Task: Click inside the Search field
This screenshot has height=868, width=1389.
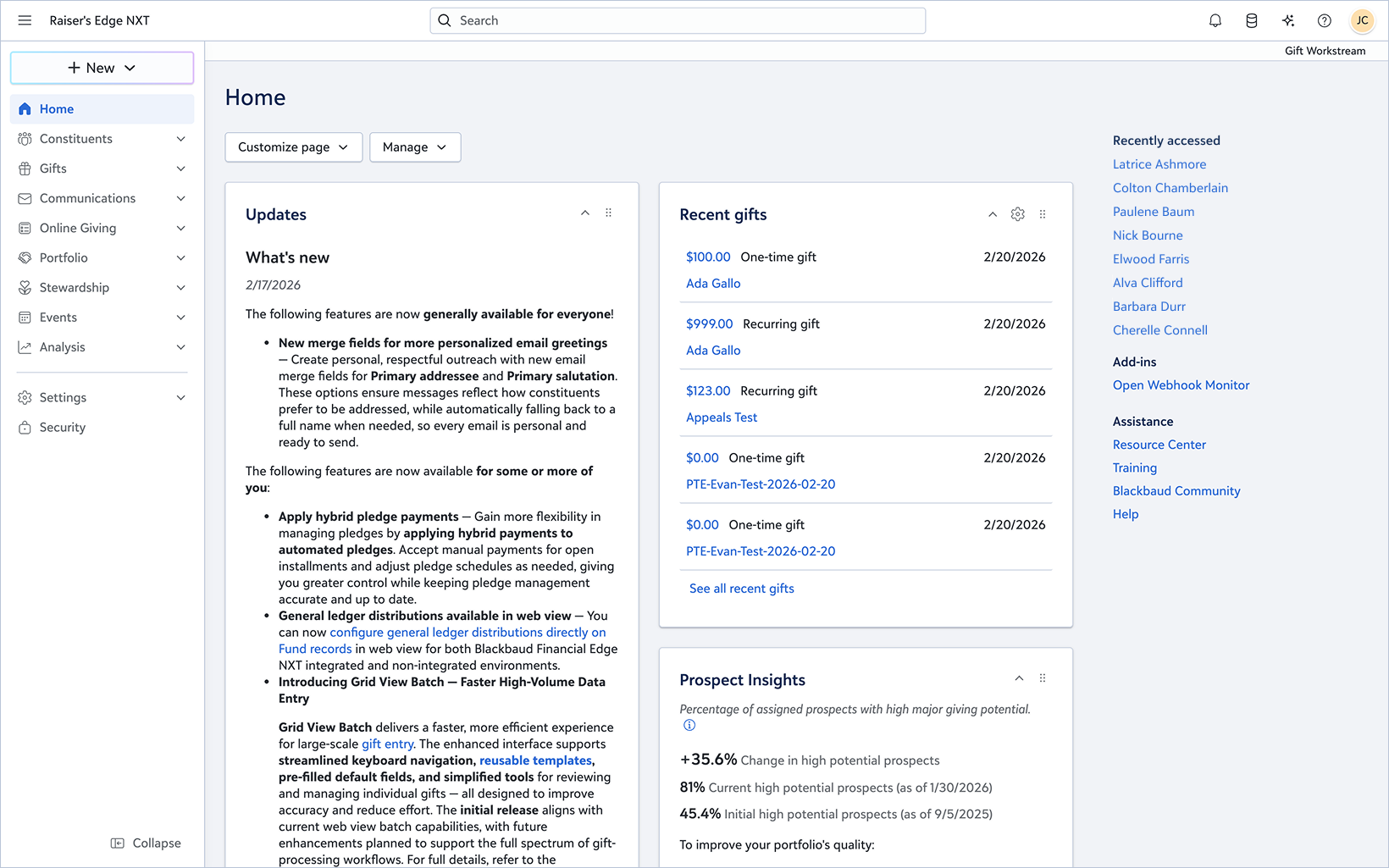Action: 678,20
